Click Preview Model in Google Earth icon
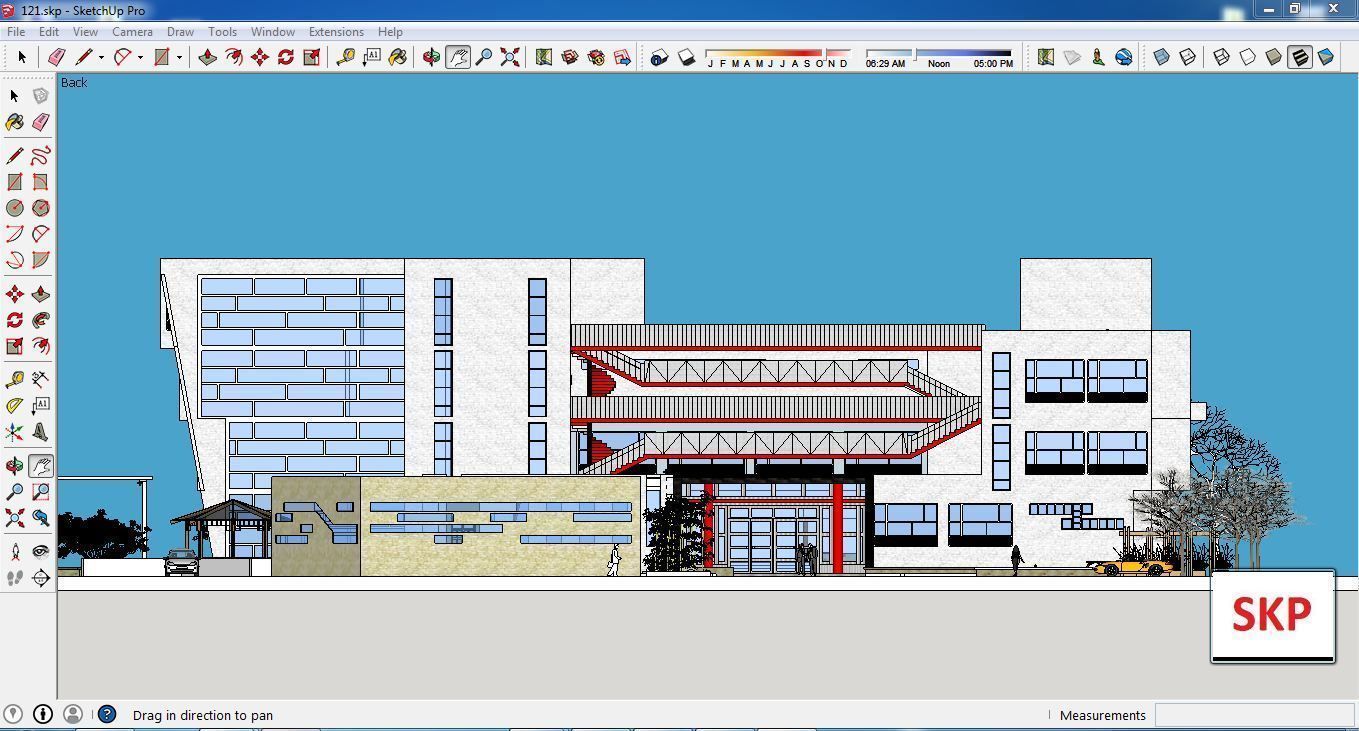1359x731 pixels. (1123, 57)
